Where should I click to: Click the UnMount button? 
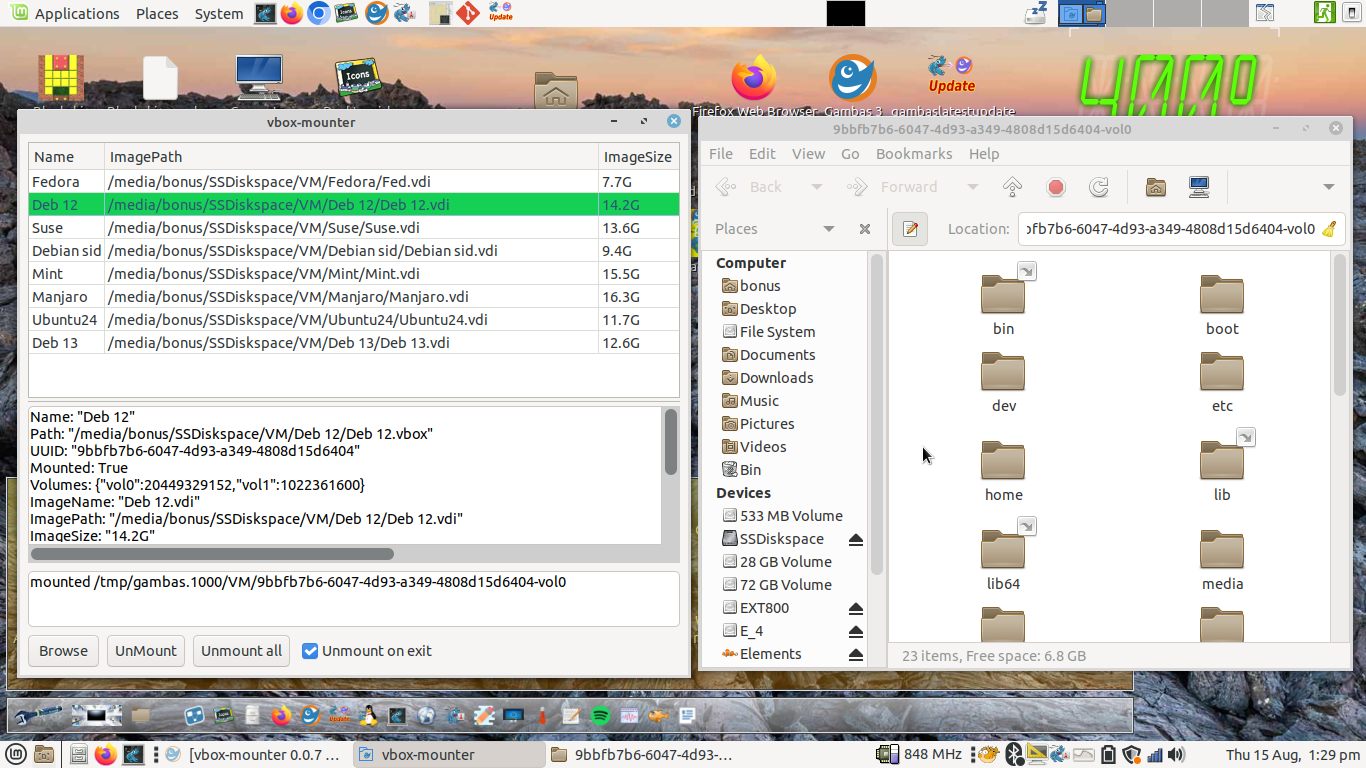[x=146, y=651]
